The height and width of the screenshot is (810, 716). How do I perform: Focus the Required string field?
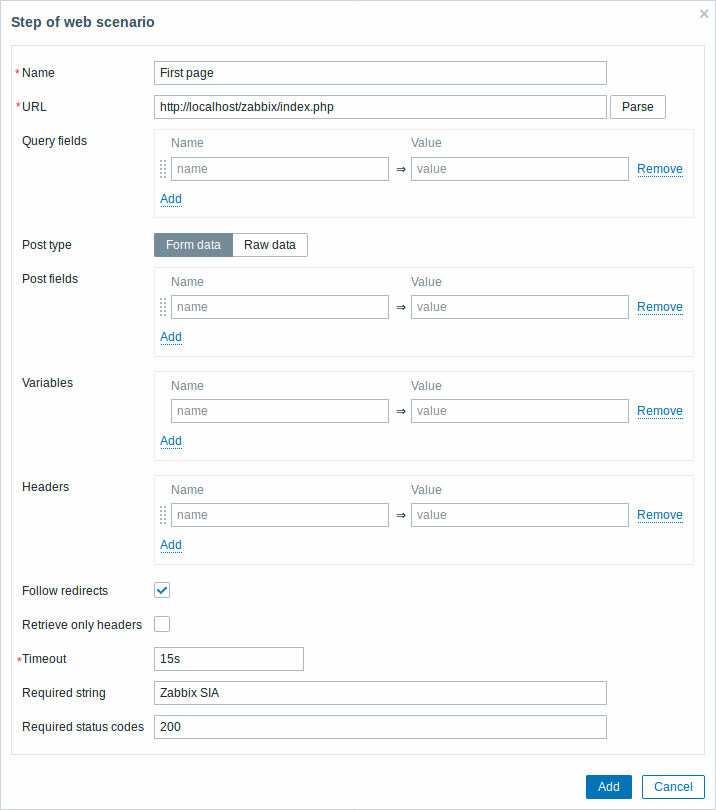pos(380,693)
